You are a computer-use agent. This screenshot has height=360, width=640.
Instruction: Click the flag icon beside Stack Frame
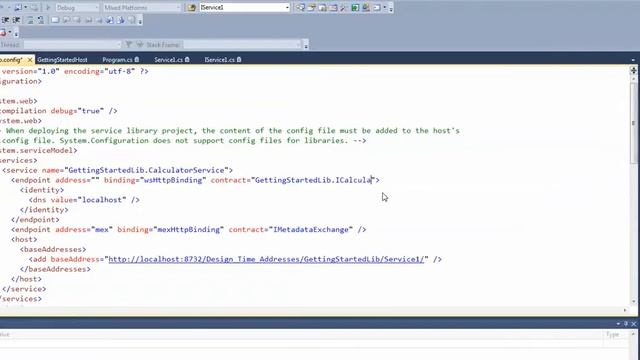(140, 44)
